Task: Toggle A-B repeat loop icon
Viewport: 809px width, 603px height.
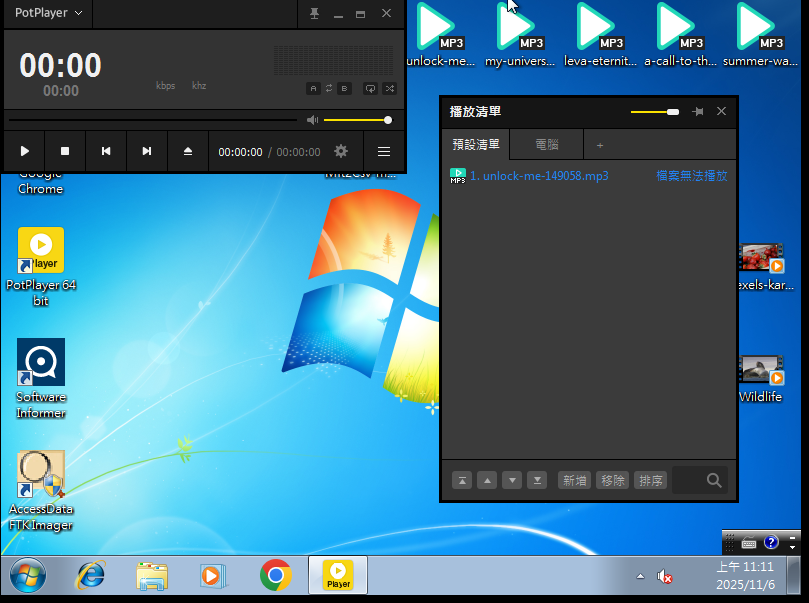Action: click(329, 89)
